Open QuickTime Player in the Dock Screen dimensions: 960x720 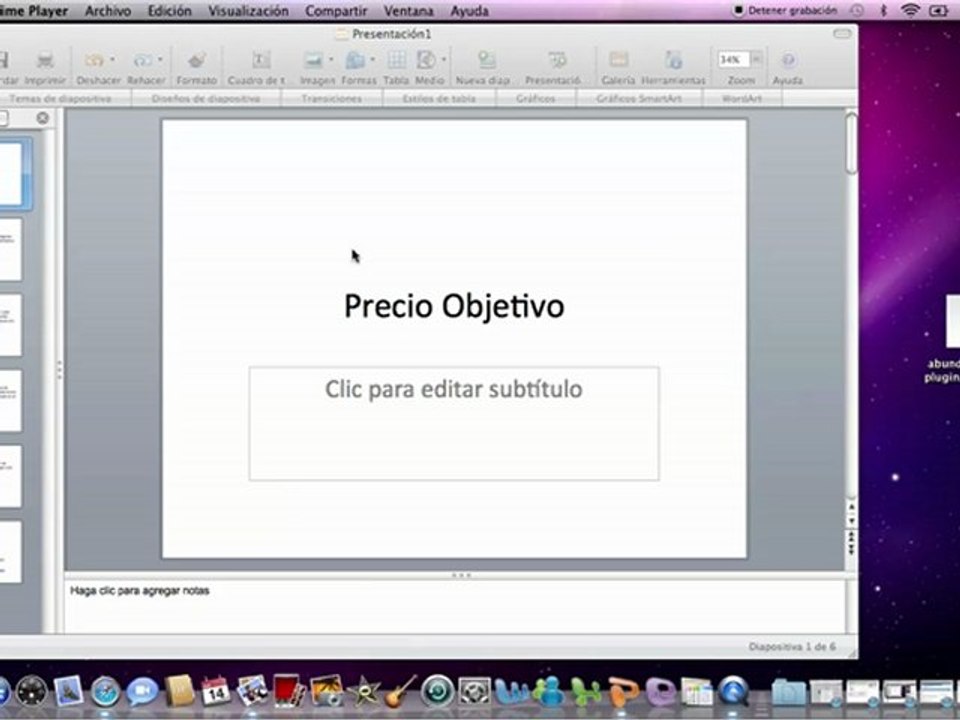[733, 691]
